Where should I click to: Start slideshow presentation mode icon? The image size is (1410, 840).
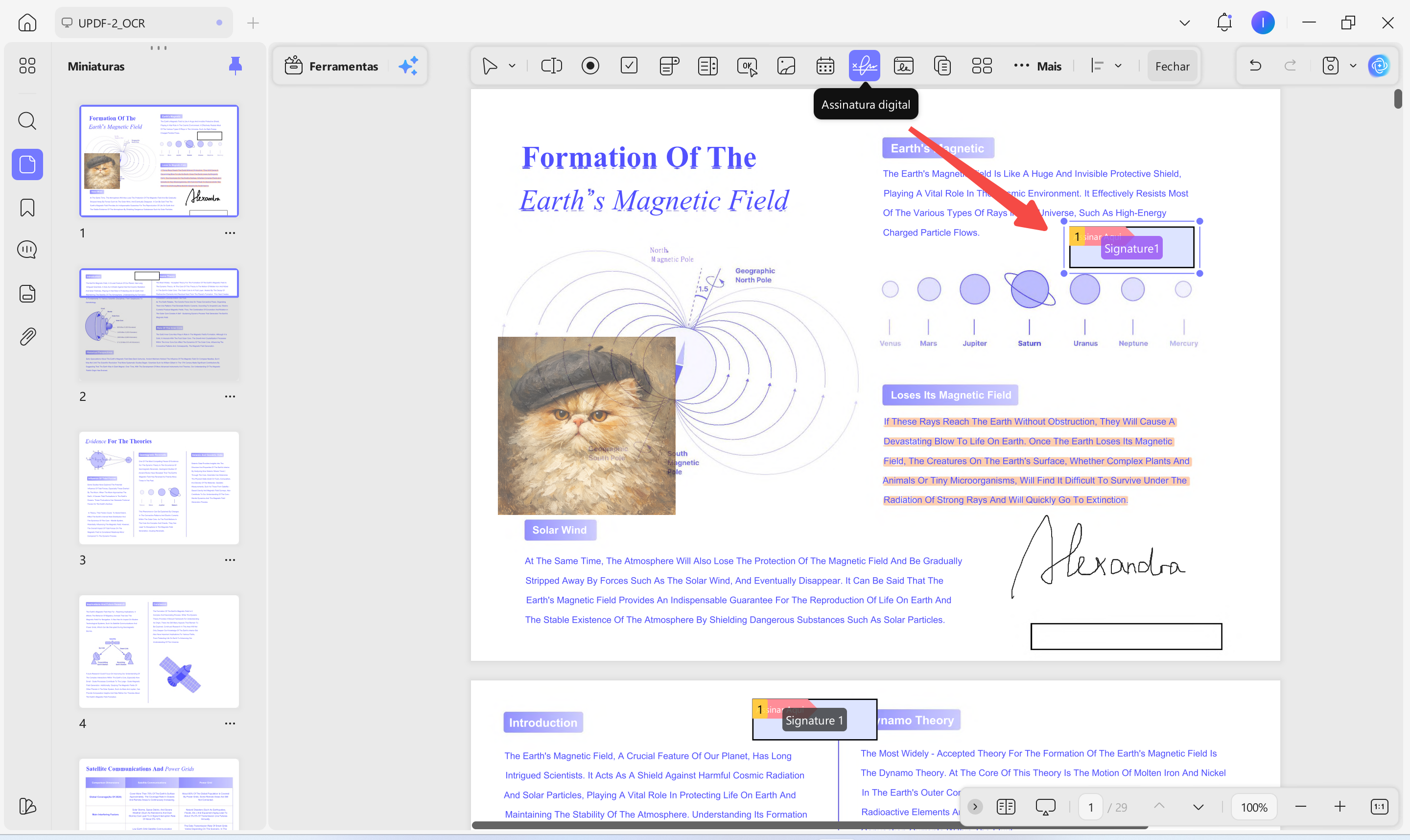click(1045, 807)
